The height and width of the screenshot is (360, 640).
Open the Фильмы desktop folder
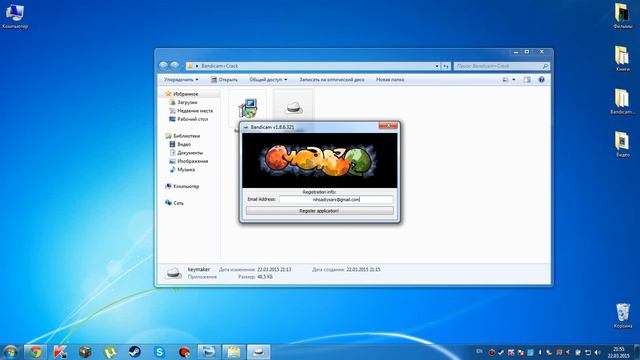[622, 16]
